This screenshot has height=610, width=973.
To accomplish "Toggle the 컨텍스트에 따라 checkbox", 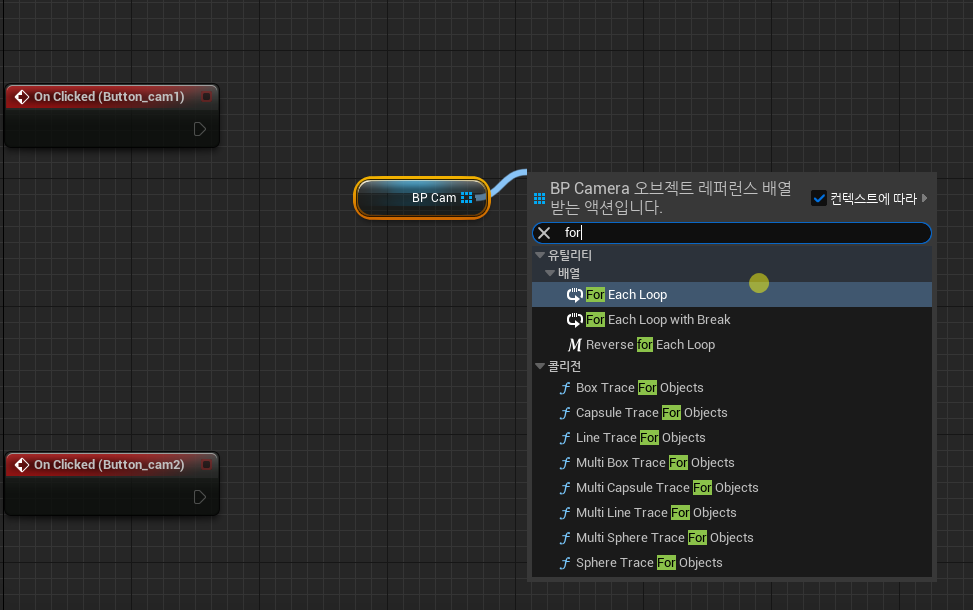I will pos(818,199).
